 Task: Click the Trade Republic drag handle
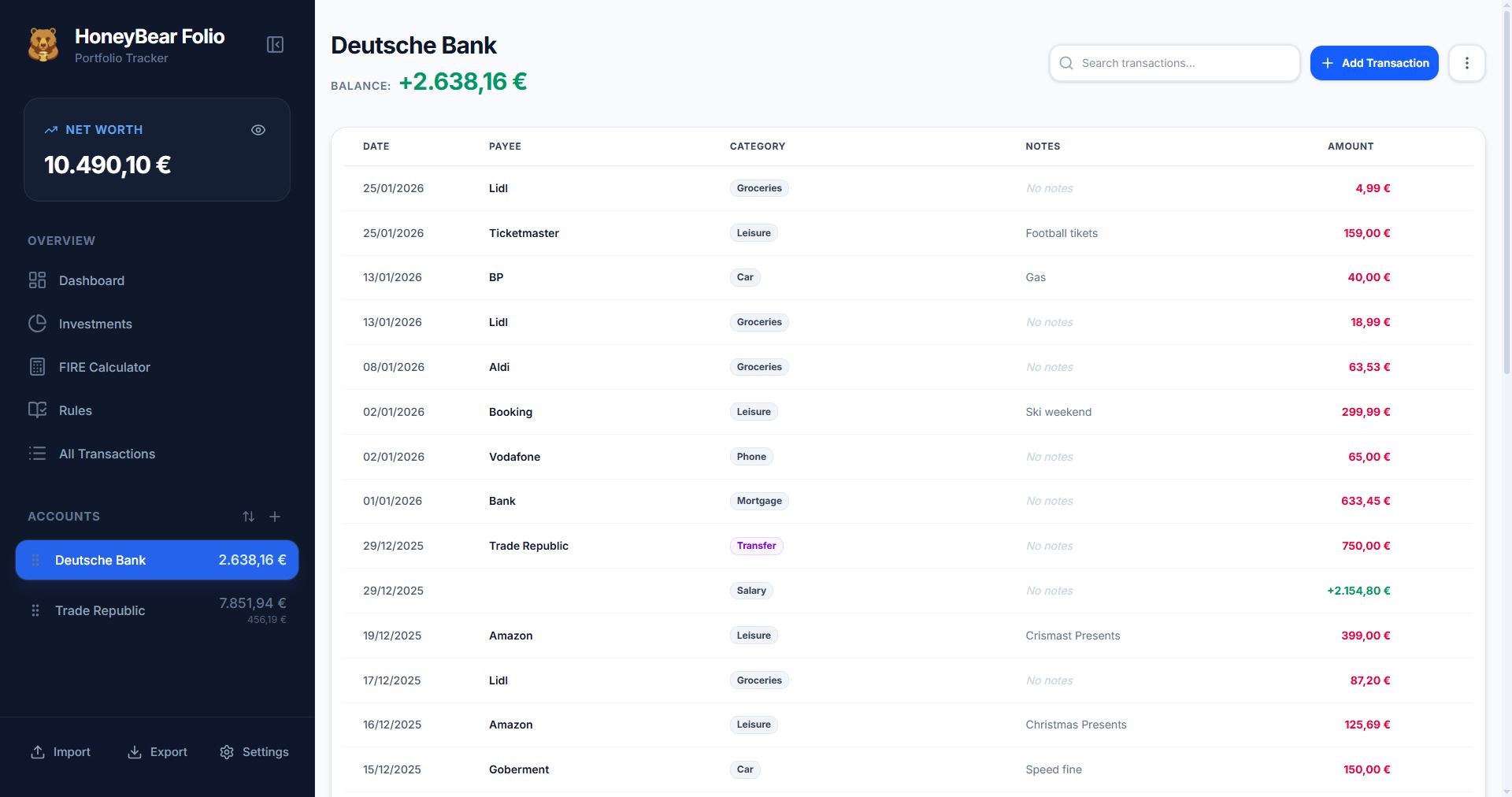point(35,610)
